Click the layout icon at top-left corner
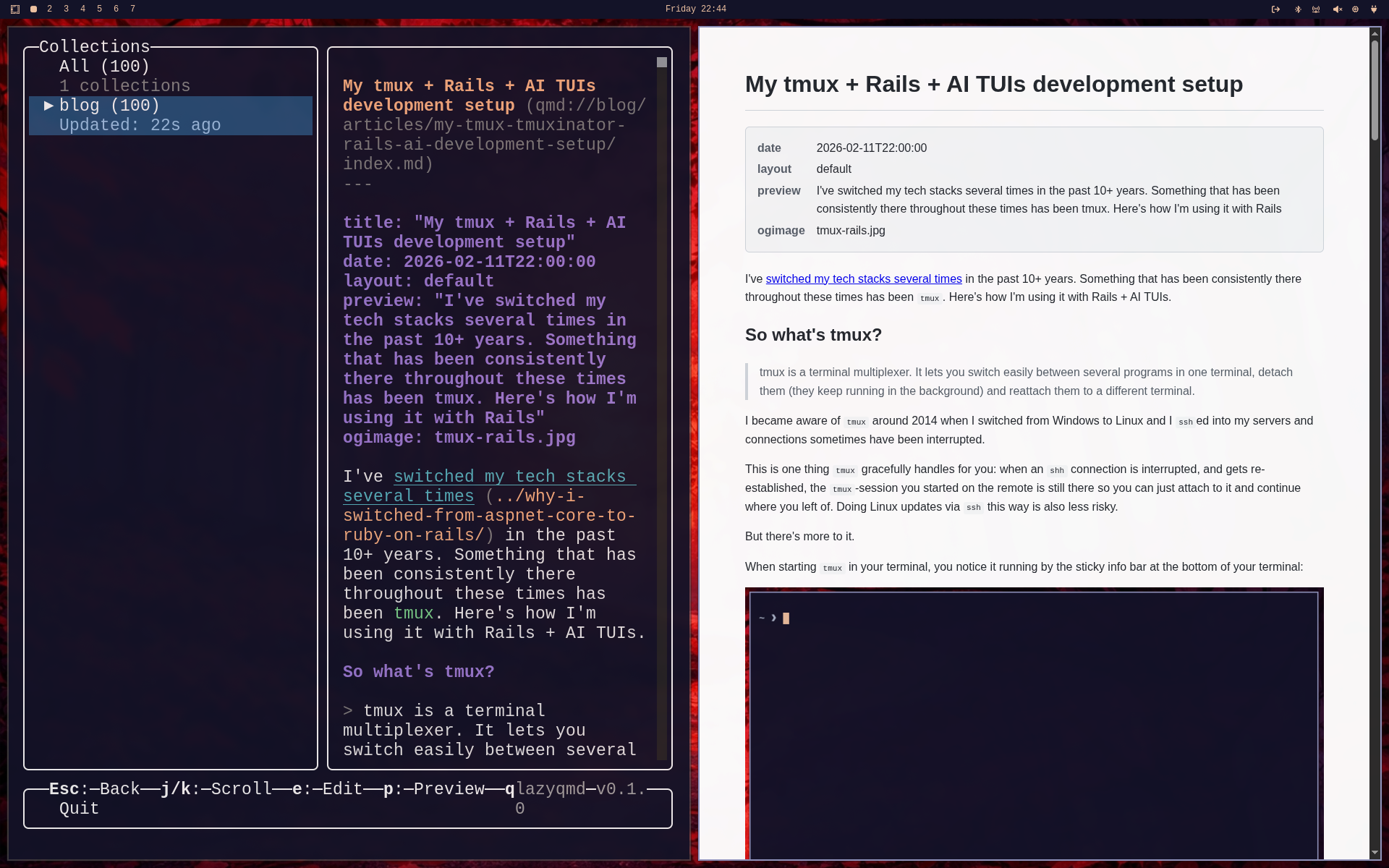 15,9
